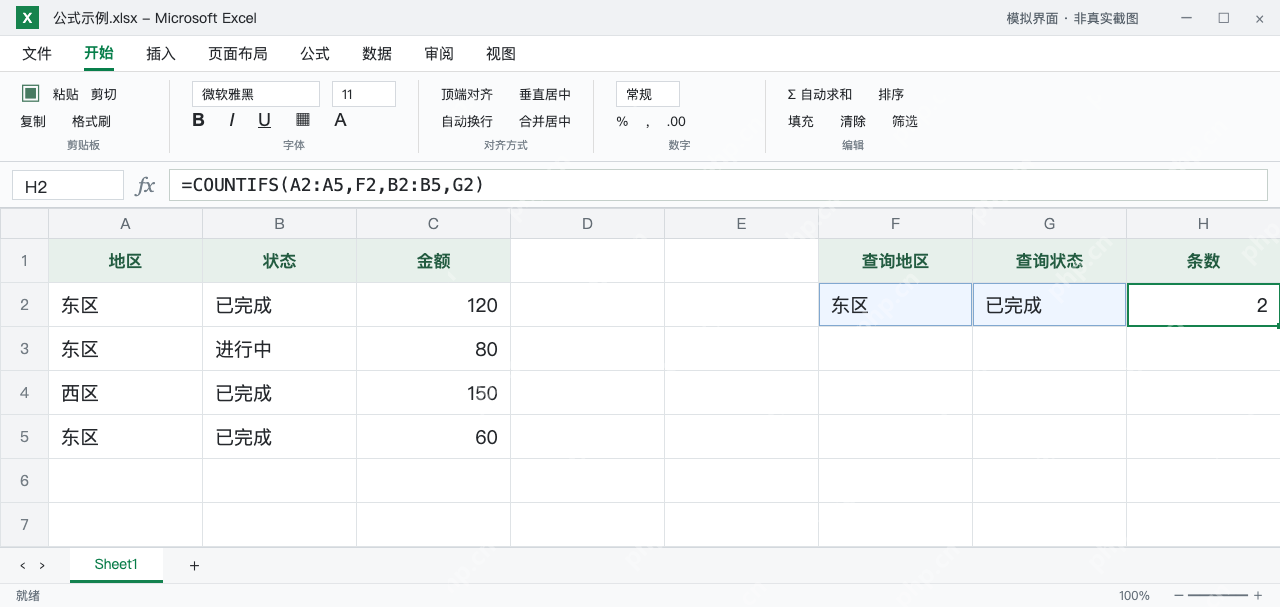Click the green Excel app icon

point(28,17)
